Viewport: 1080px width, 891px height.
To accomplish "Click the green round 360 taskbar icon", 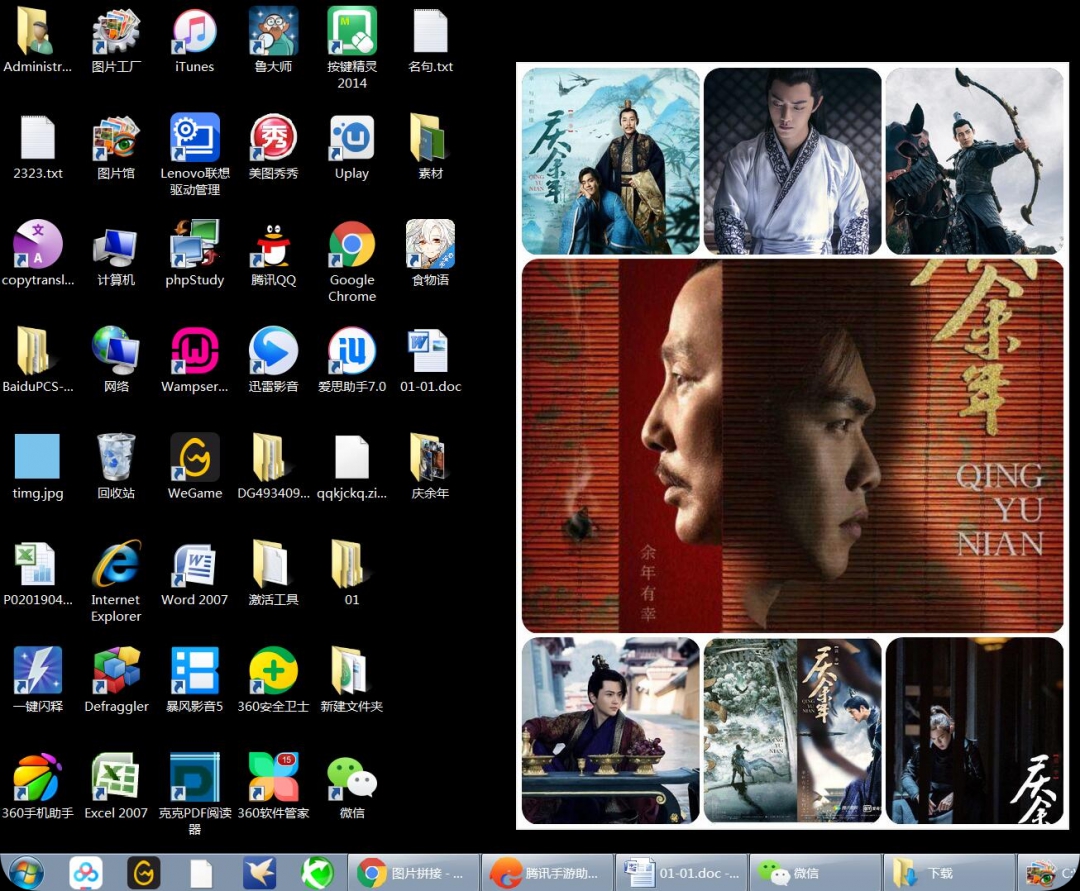I will (x=318, y=873).
